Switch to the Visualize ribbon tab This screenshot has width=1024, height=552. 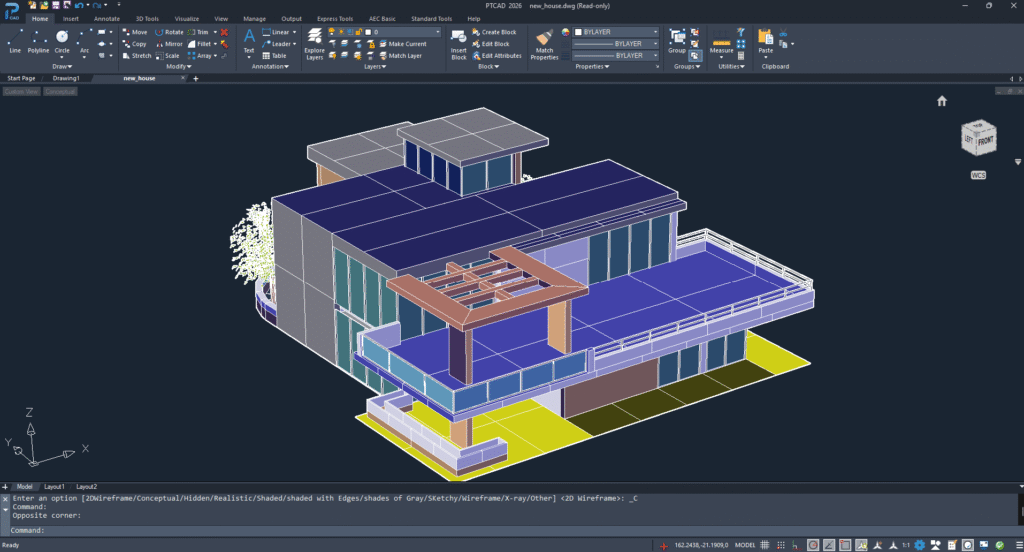click(186, 18)
